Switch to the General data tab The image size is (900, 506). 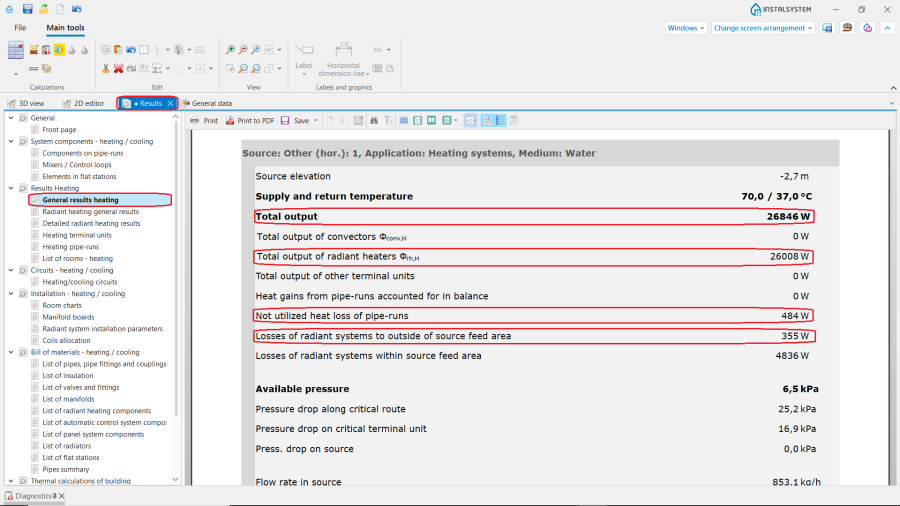click(207, 103)
